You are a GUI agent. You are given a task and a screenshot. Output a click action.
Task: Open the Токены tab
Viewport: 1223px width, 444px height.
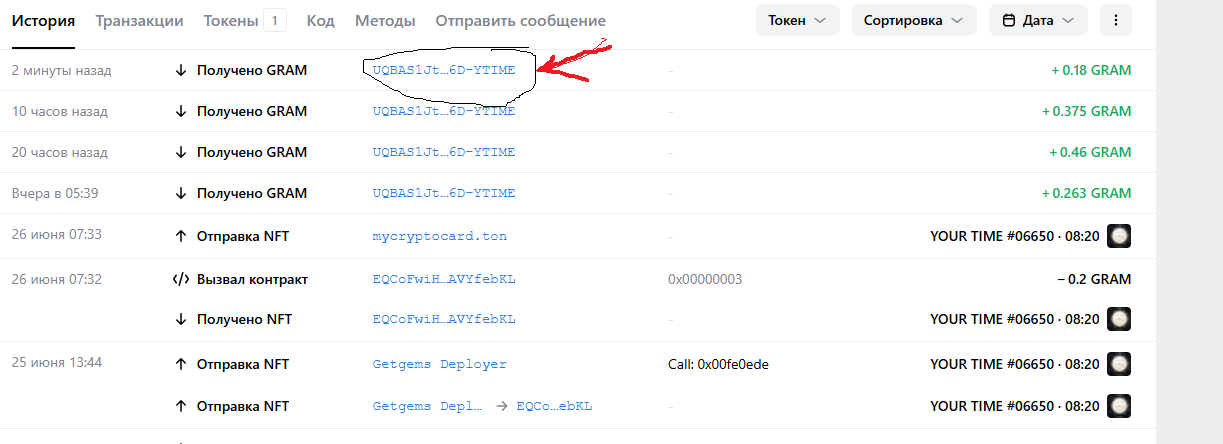click(x=244, y=20)
